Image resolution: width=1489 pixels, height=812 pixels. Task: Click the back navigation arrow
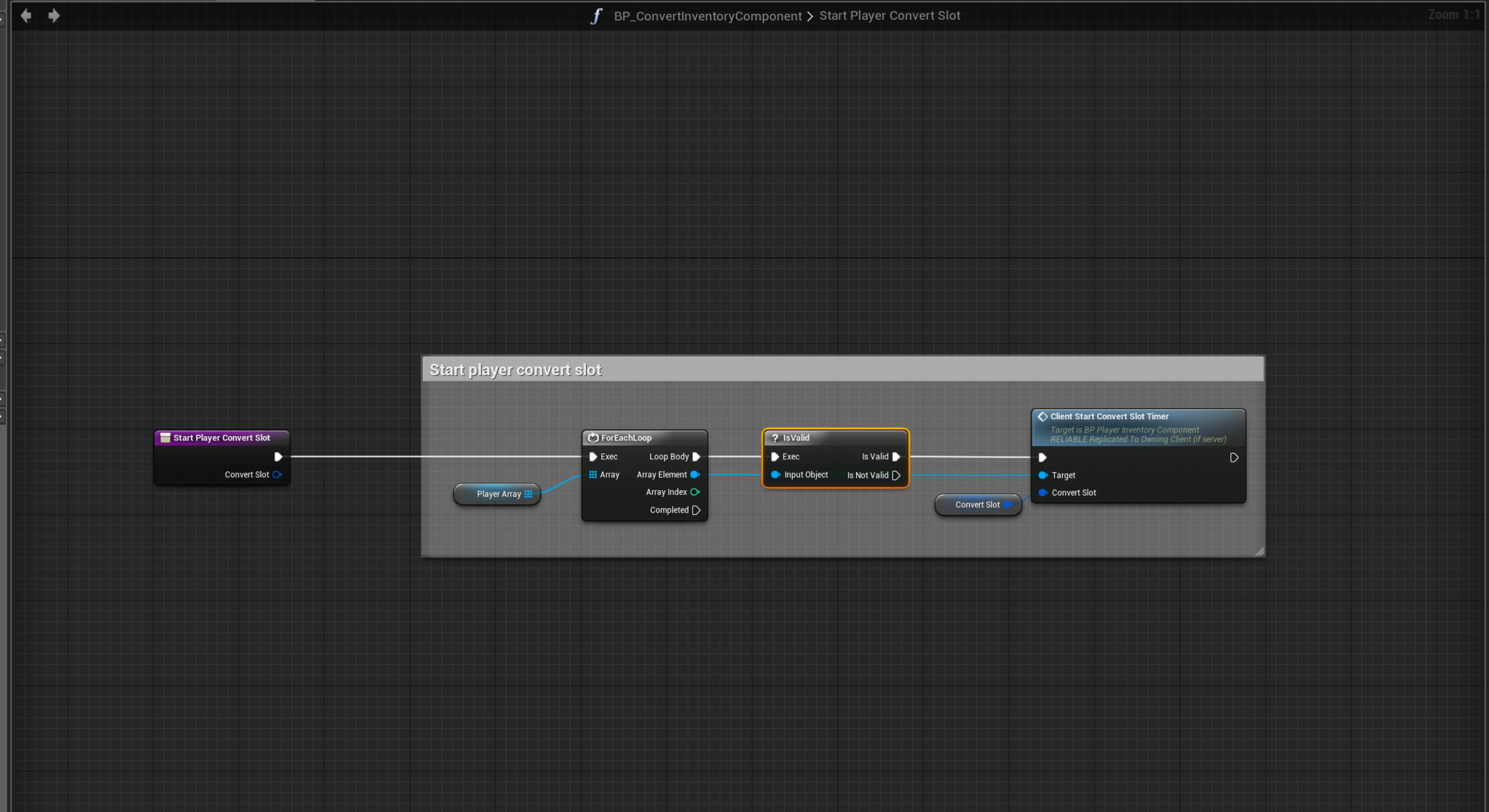coord(26,16)
